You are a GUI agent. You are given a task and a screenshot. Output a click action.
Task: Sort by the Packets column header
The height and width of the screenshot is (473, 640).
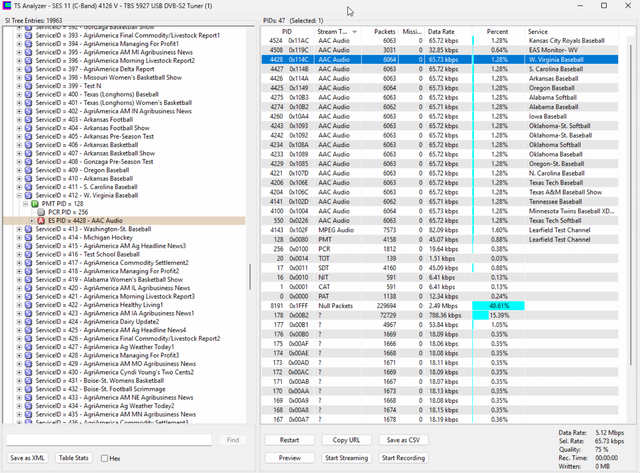tap(379, 31)
